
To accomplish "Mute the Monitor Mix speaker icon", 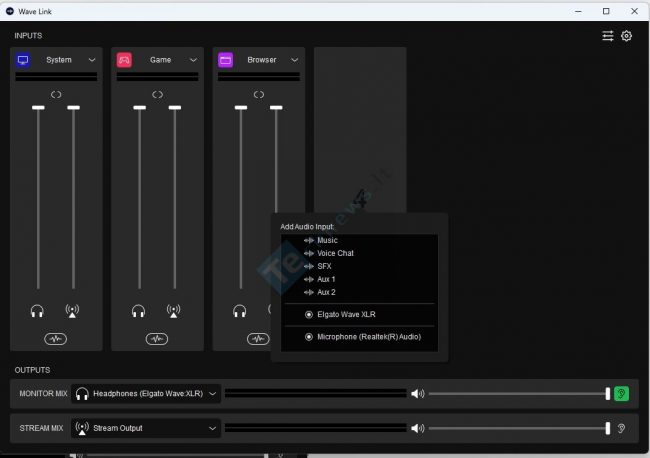I will pyautogui.click(x=417, y=393).
